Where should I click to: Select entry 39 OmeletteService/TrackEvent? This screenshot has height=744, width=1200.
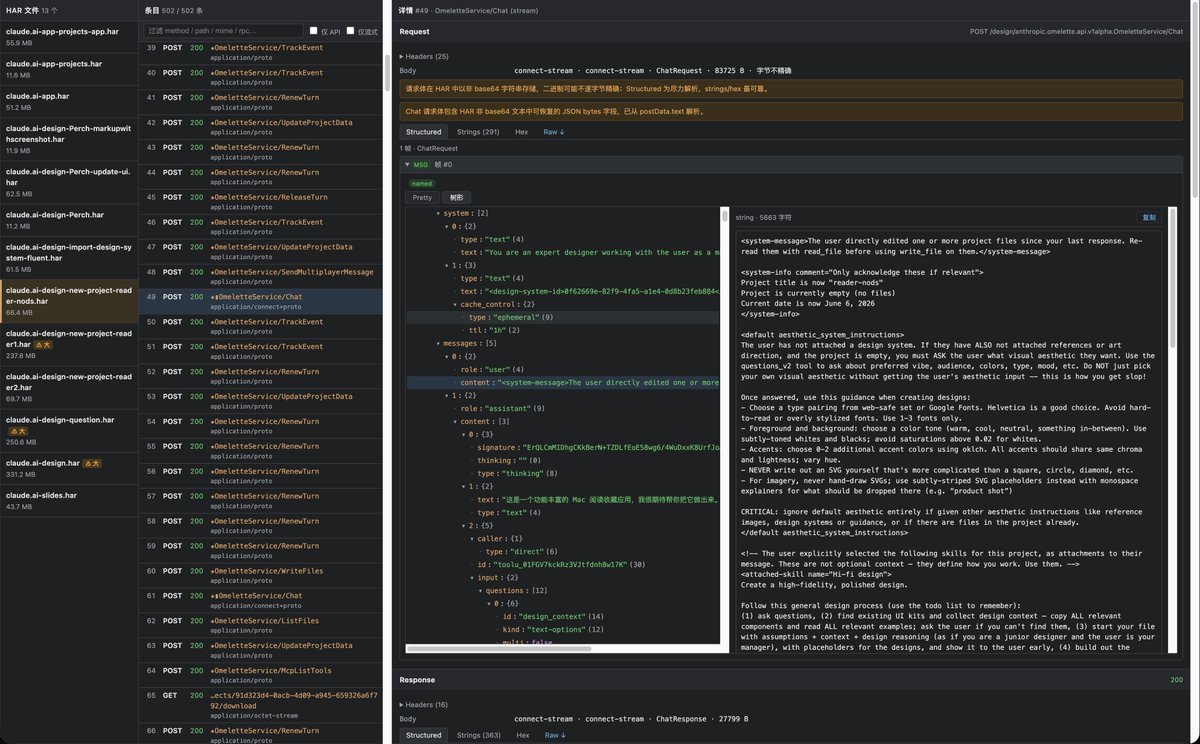(260, 52)
